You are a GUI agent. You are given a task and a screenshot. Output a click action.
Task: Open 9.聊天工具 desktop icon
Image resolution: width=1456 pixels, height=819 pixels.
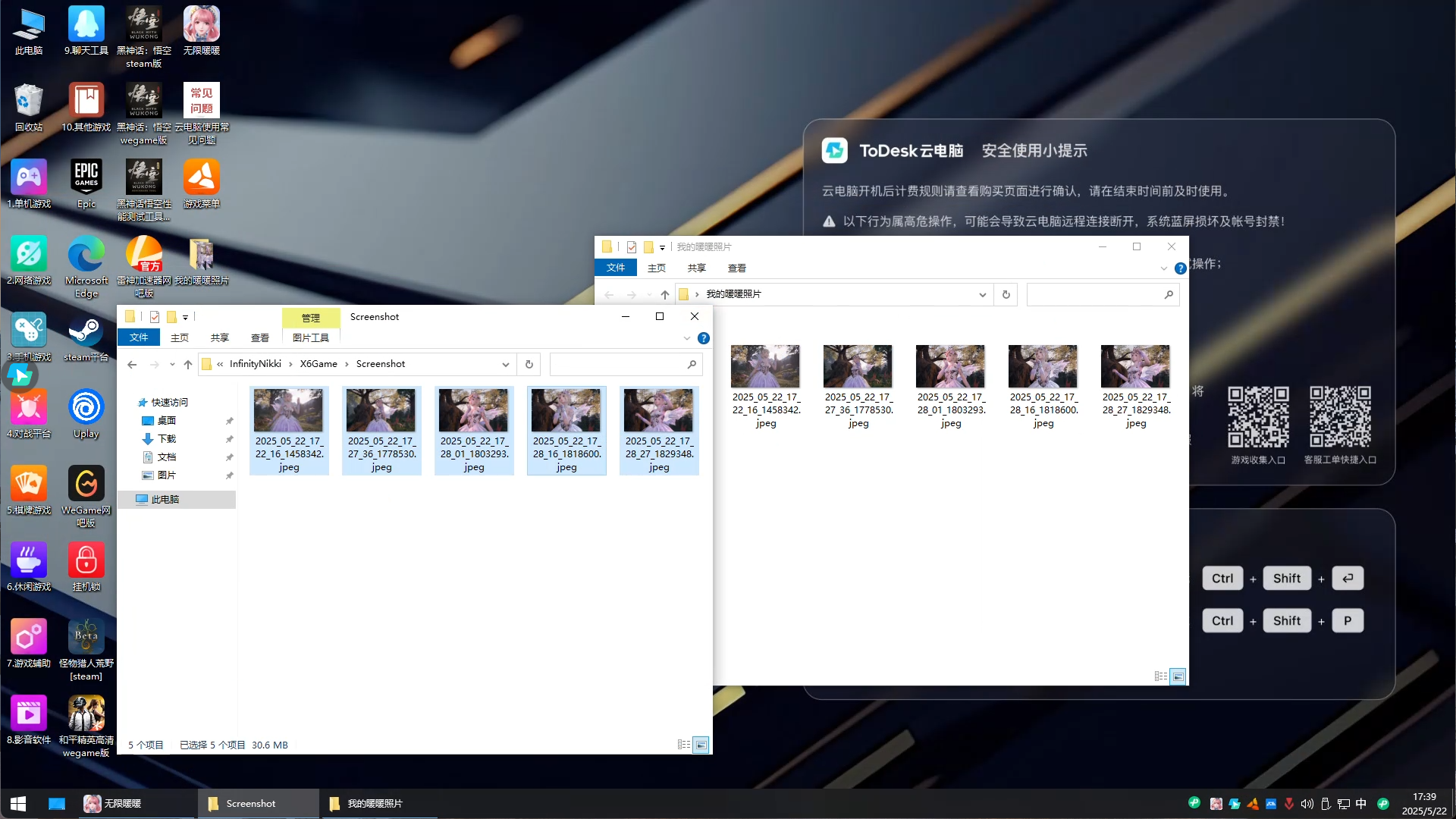pos(86,32)
